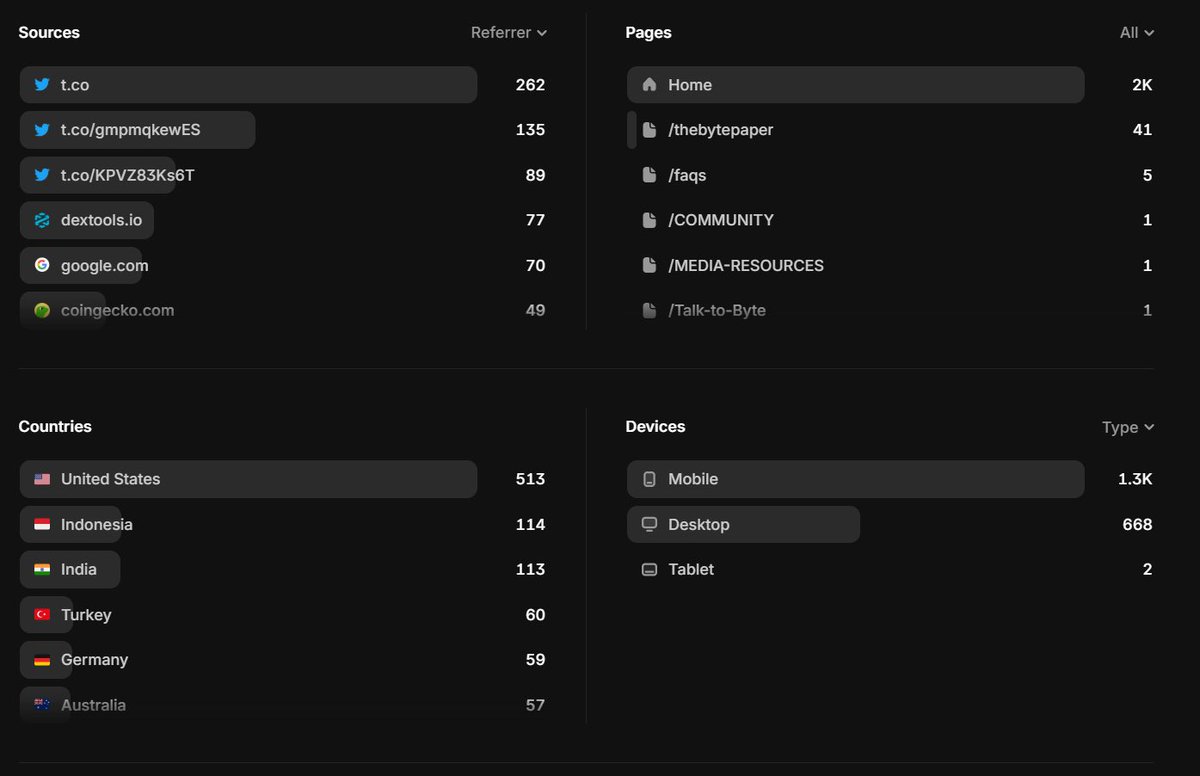Select the /faqs page row
The image size is (1200, 776).
point(890,175)
